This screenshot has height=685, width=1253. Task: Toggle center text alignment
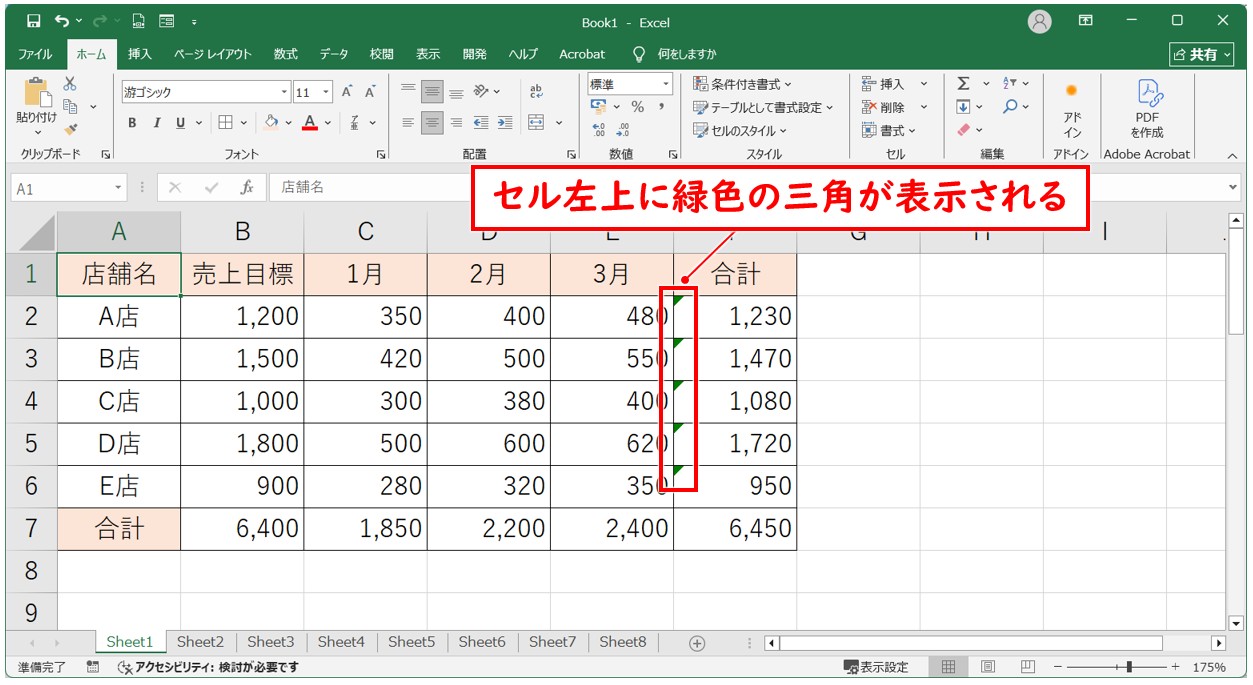[x=432, y=123]
